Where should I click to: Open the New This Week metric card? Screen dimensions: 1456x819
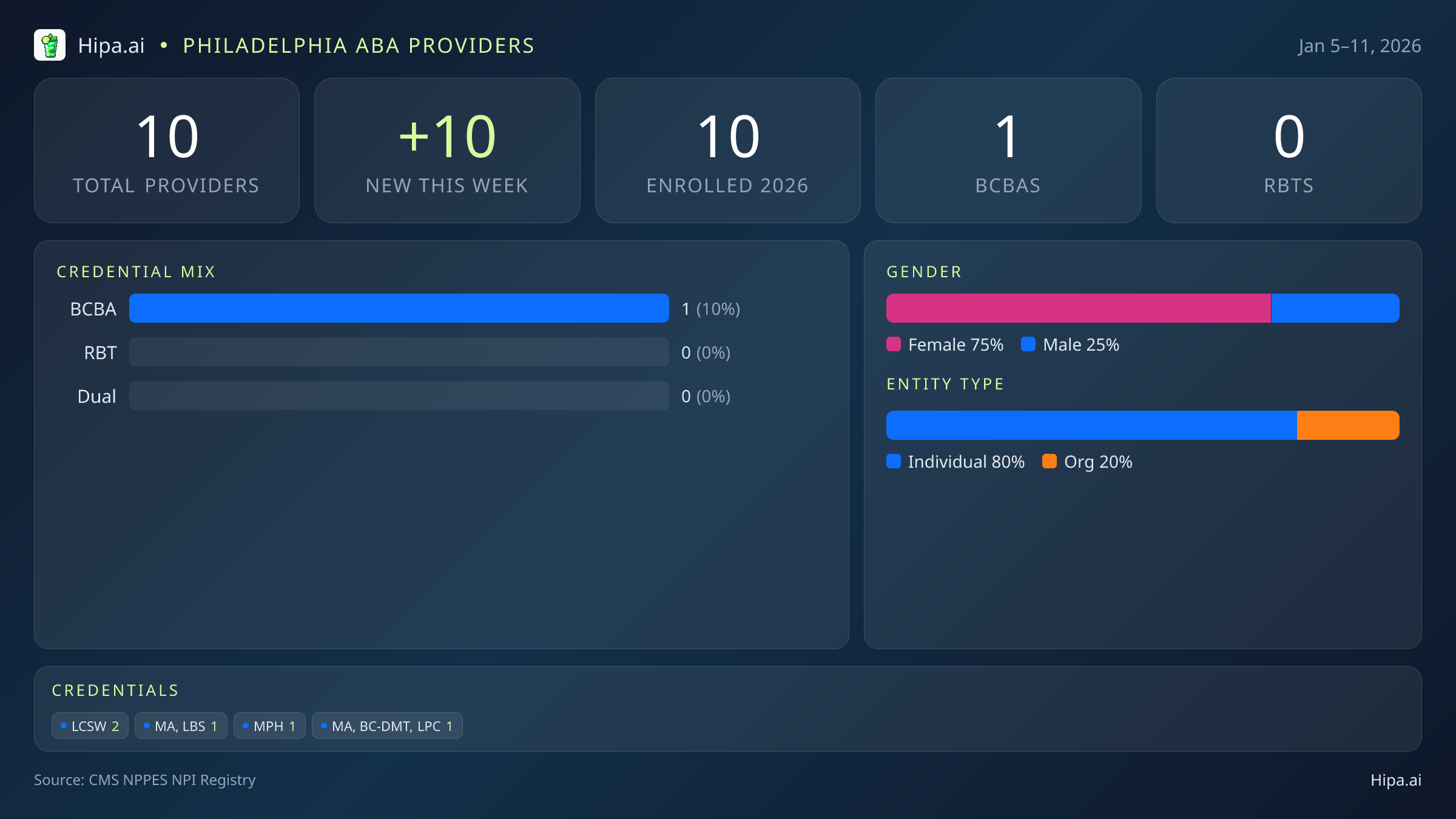pyautogui.click(x=447, y=150)
